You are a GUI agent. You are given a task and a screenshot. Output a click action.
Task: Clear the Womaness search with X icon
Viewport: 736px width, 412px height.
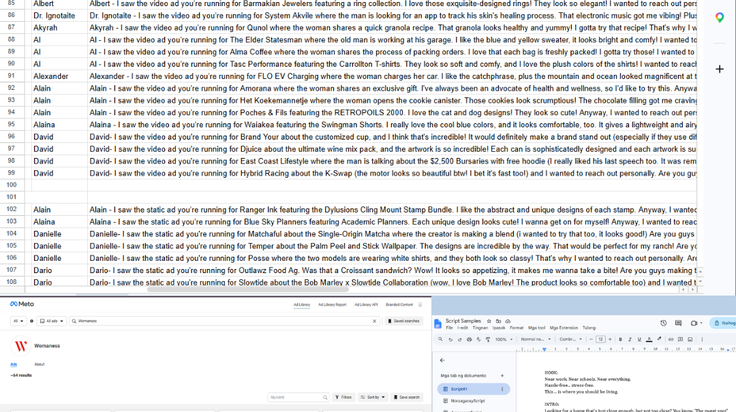coord(375,321)
